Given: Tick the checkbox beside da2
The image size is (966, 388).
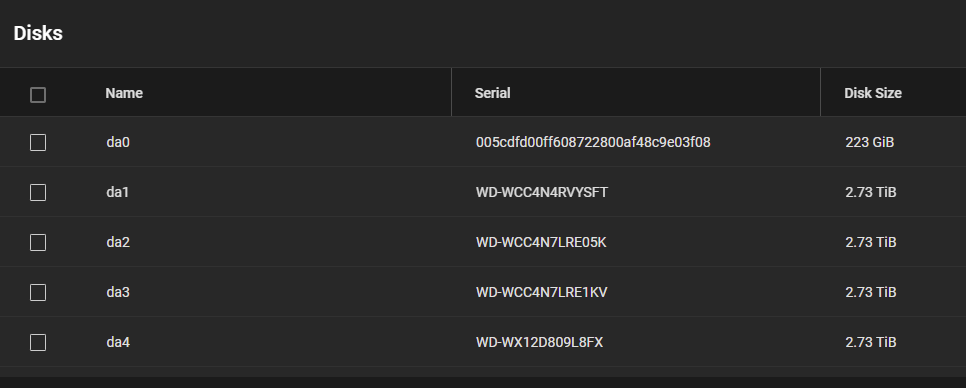Looking at the screenshot, I should point(38,243).
